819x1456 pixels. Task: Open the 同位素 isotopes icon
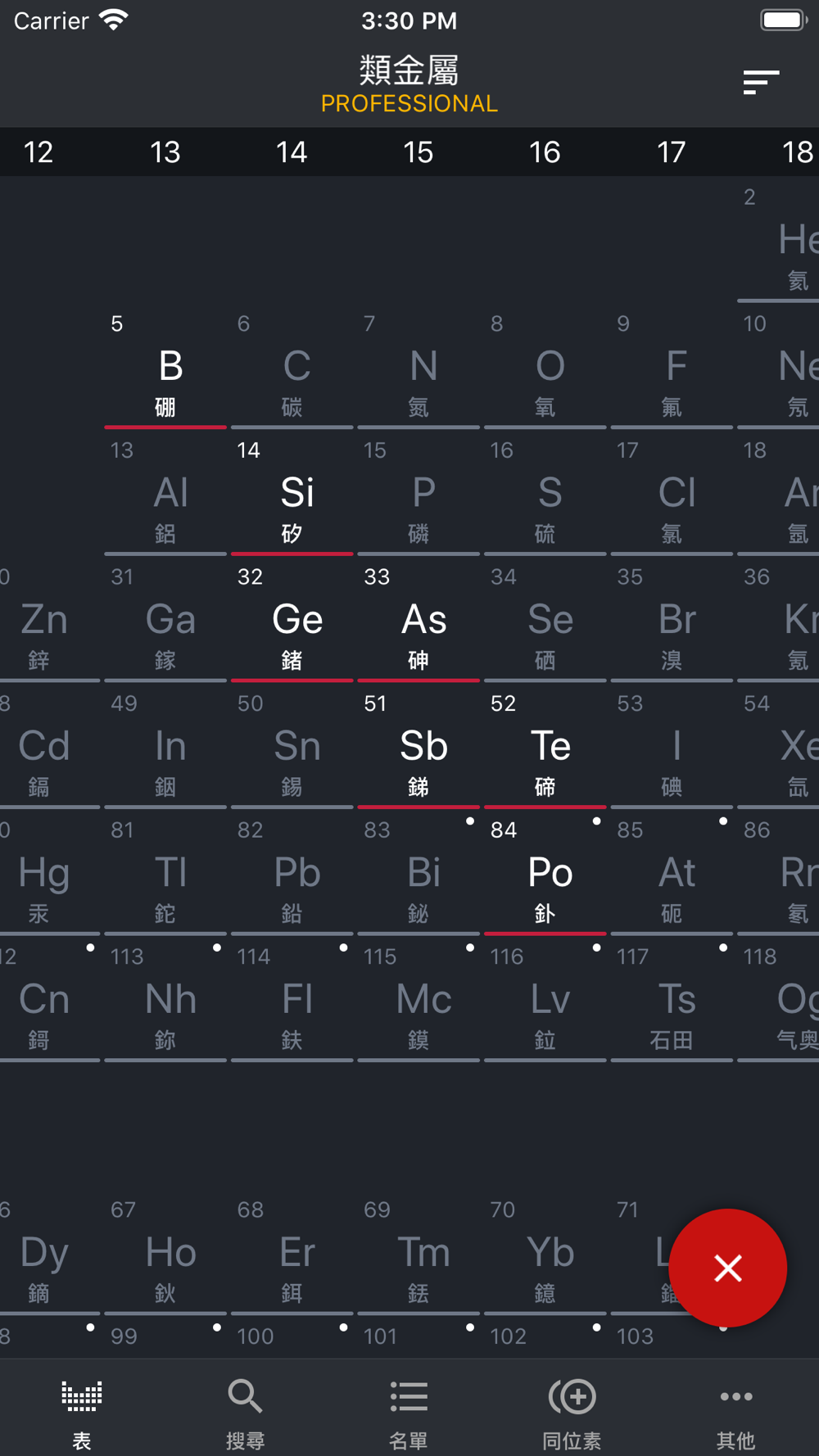(x=572, y=1396)
